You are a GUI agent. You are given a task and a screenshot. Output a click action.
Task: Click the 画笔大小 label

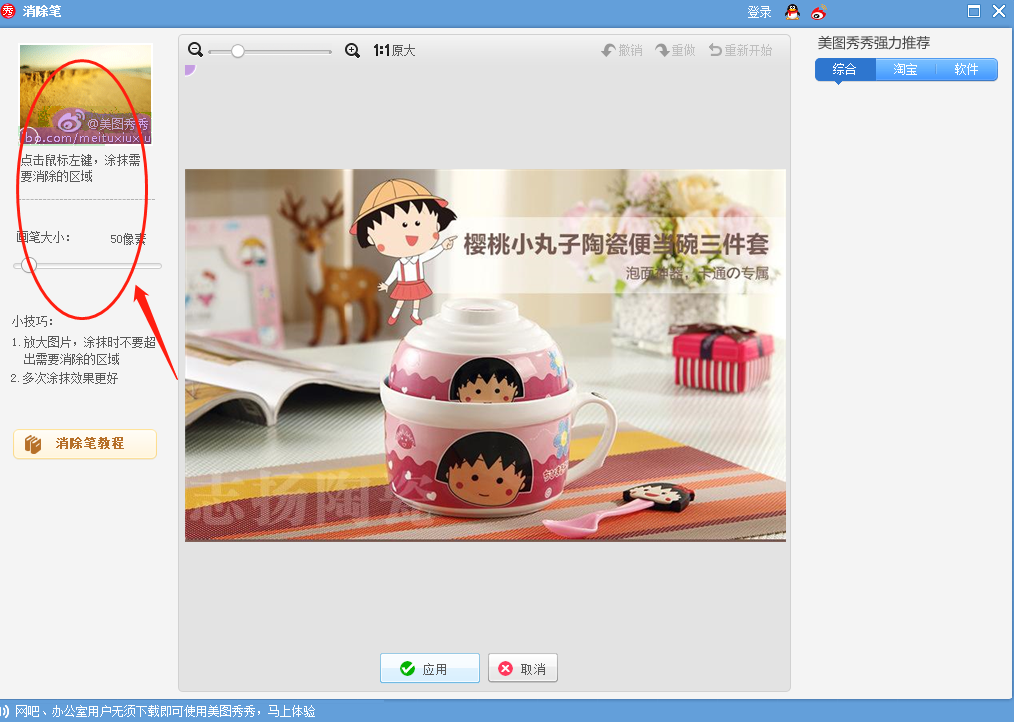point(43,237)
